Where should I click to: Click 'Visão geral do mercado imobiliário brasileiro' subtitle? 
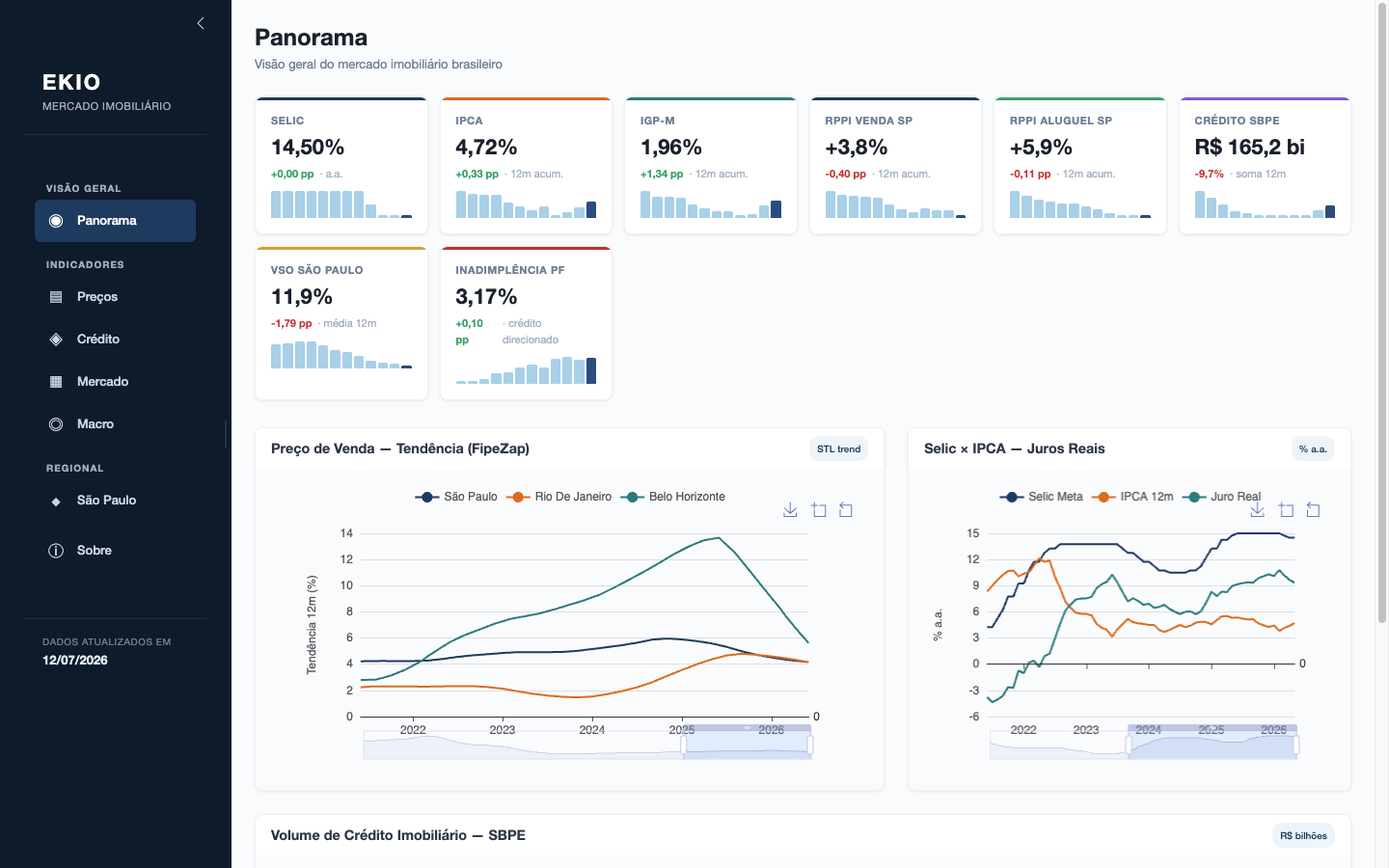(x=378, y=65)
